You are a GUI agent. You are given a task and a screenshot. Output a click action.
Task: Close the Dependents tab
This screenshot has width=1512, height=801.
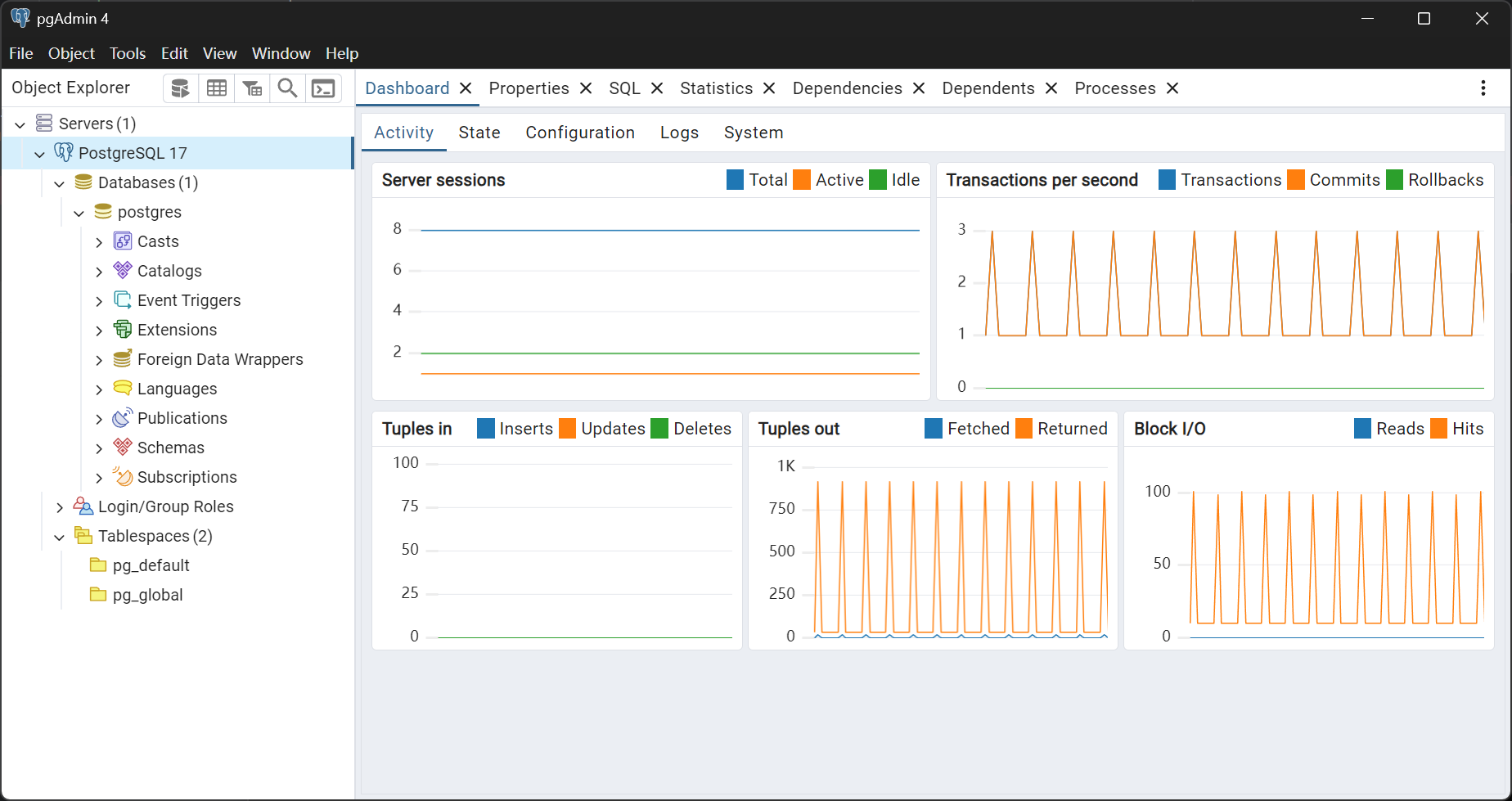[1051, 88]
